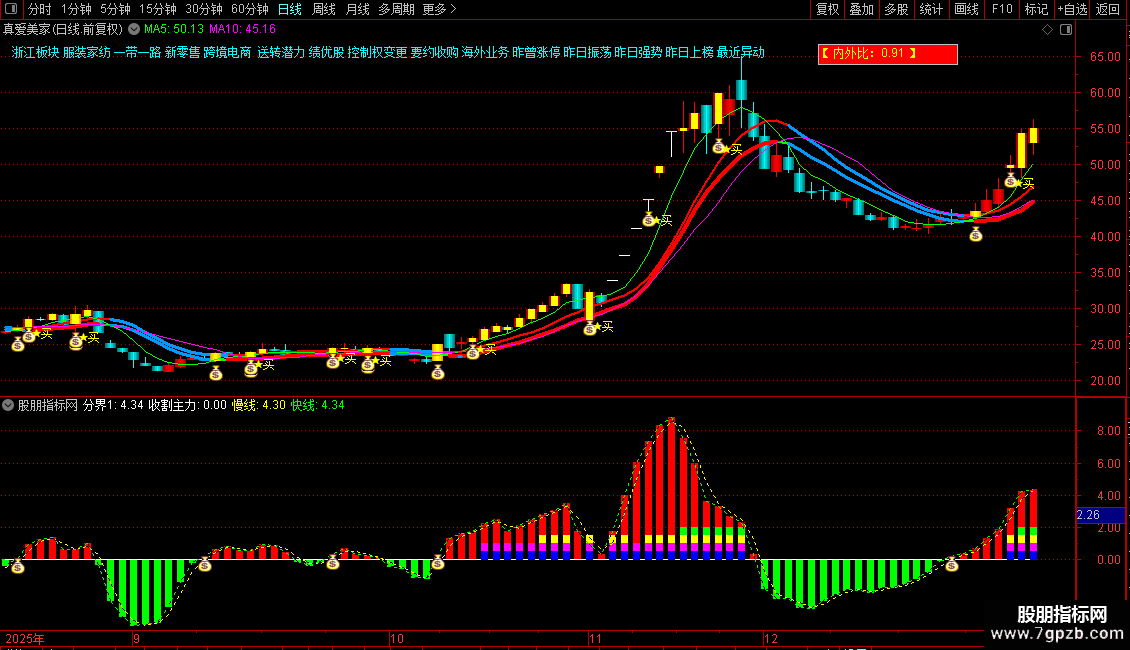This screenshot has width=1130, height=650.
Task: Click the most recent 买 buy signal icon
Action: pos(1028,183)
